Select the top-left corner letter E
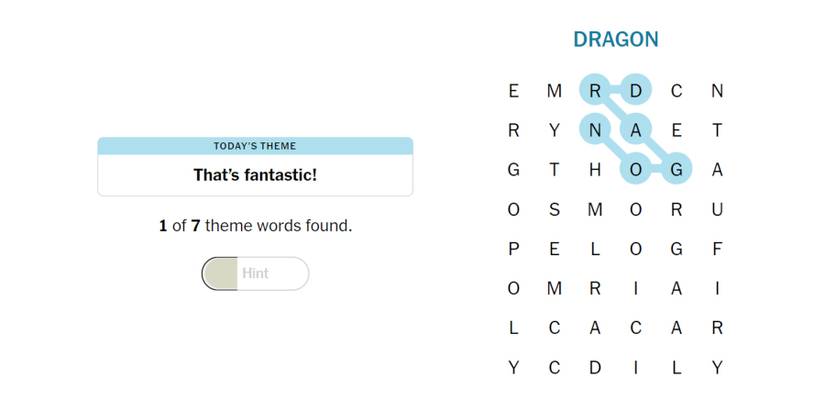This screenshot has height=413, width=825. 514,91
